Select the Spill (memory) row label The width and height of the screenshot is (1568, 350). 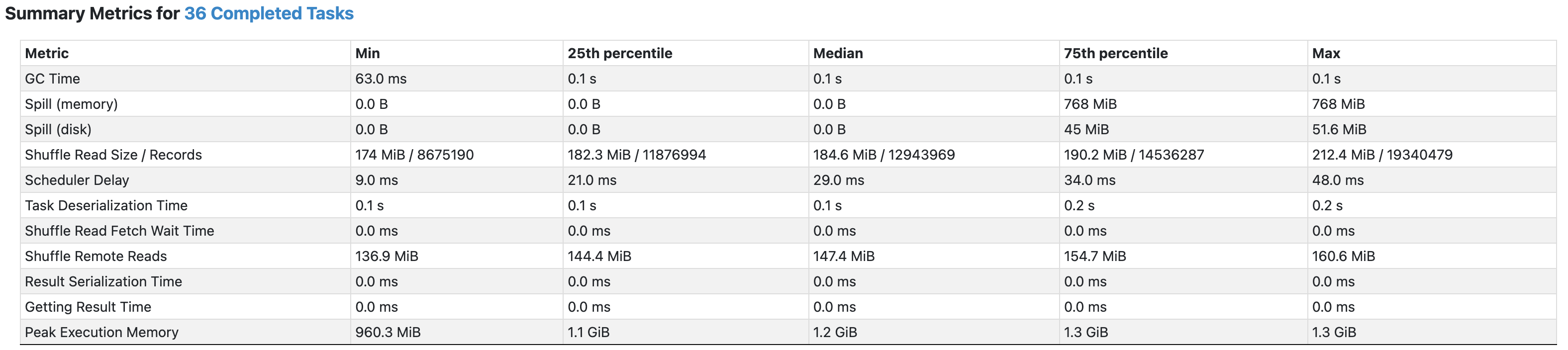71,104
